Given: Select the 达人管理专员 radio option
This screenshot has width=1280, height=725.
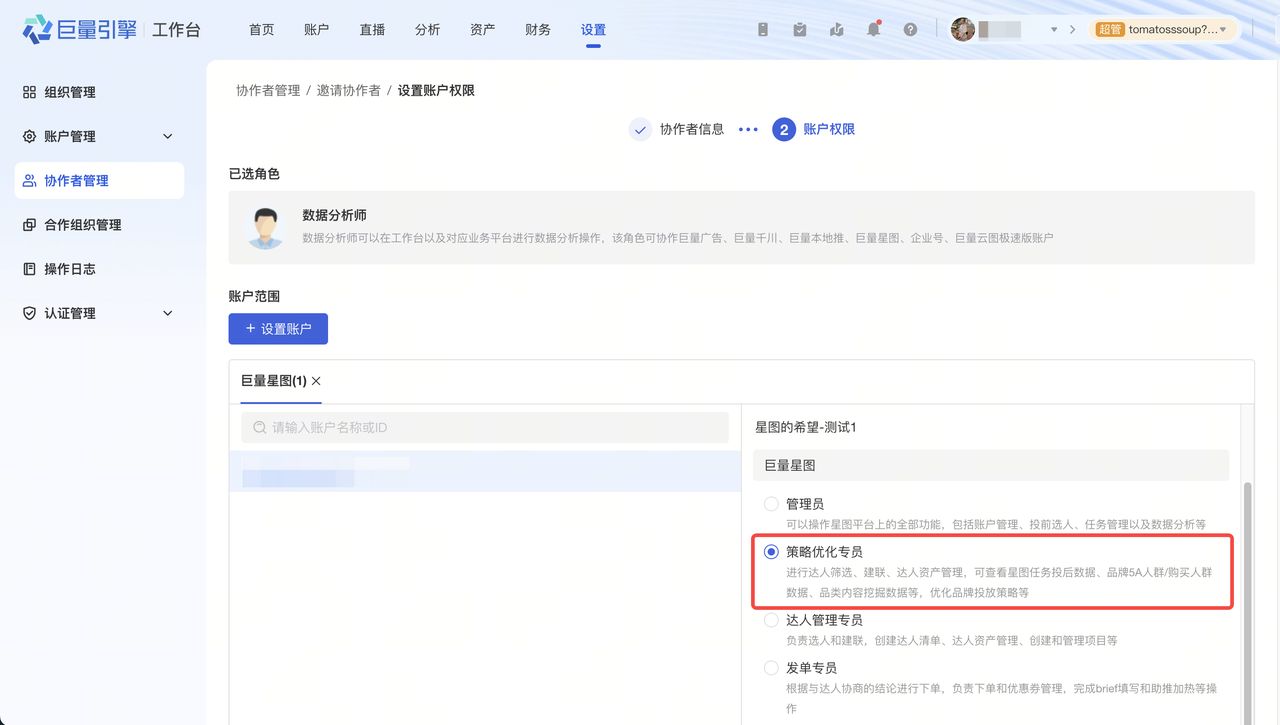Looking at the screenshot, I should pyautogui.click(x=771, y=620).
